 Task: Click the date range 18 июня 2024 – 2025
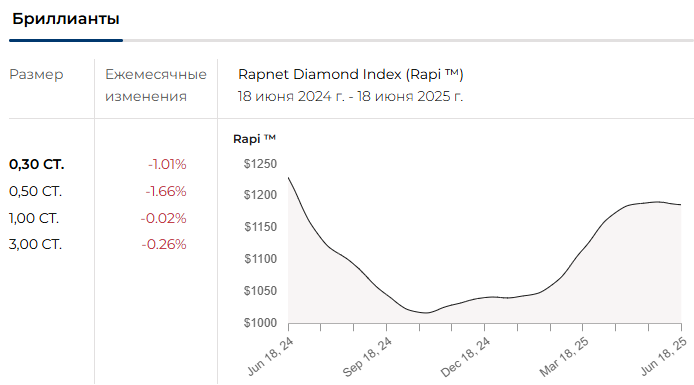point(350,96)
